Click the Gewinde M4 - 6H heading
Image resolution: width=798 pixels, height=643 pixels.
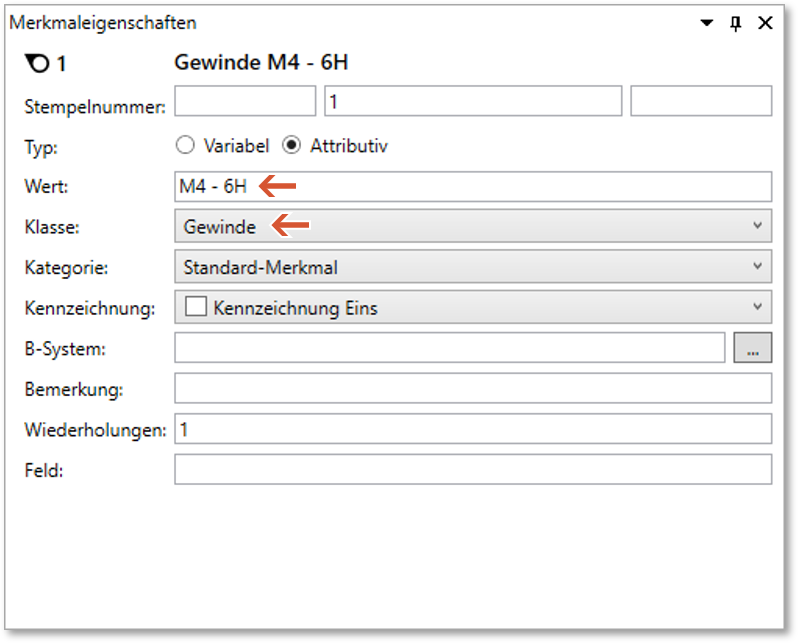tap(261, 64)
